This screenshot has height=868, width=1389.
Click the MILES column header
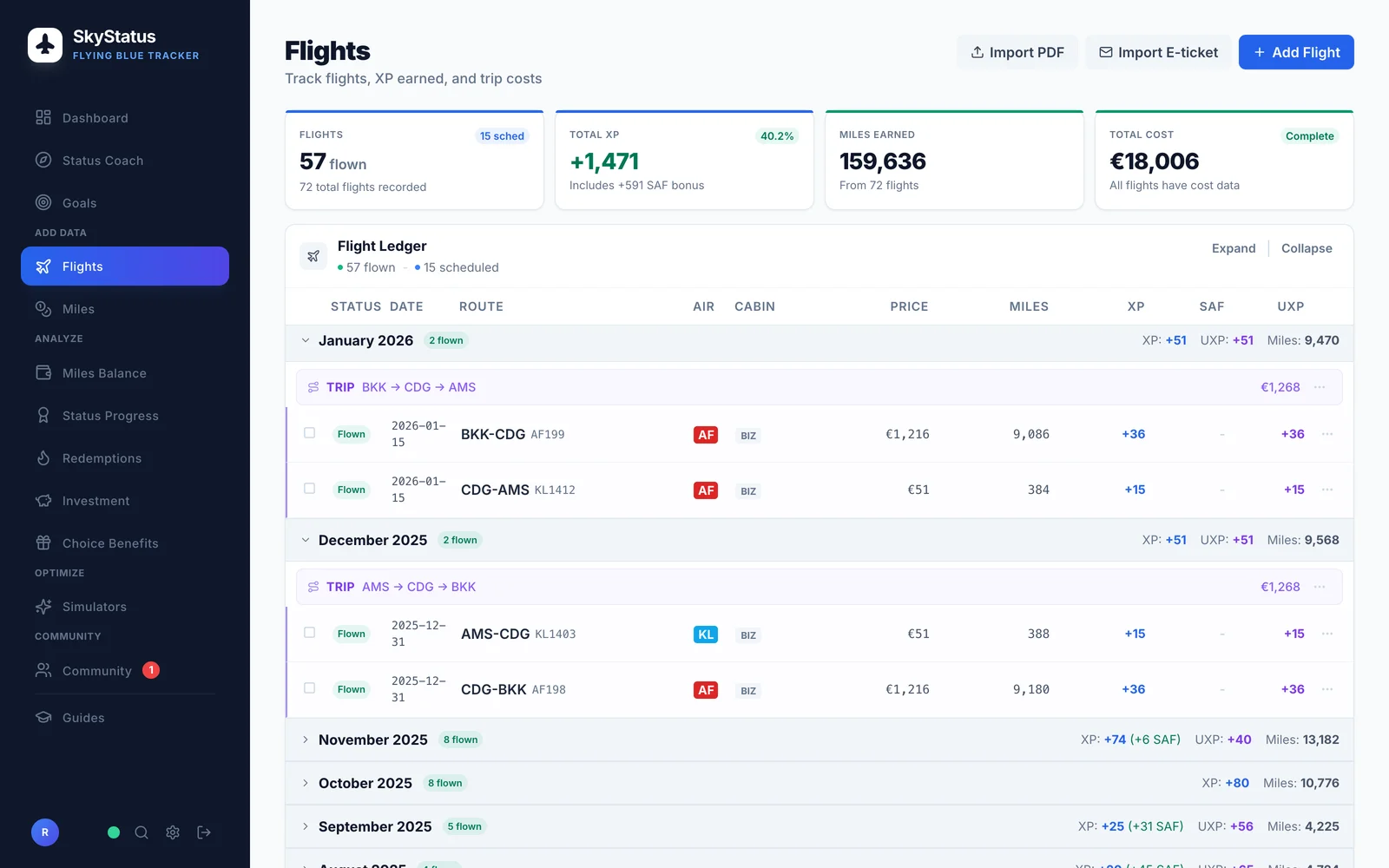point(1029,306)
